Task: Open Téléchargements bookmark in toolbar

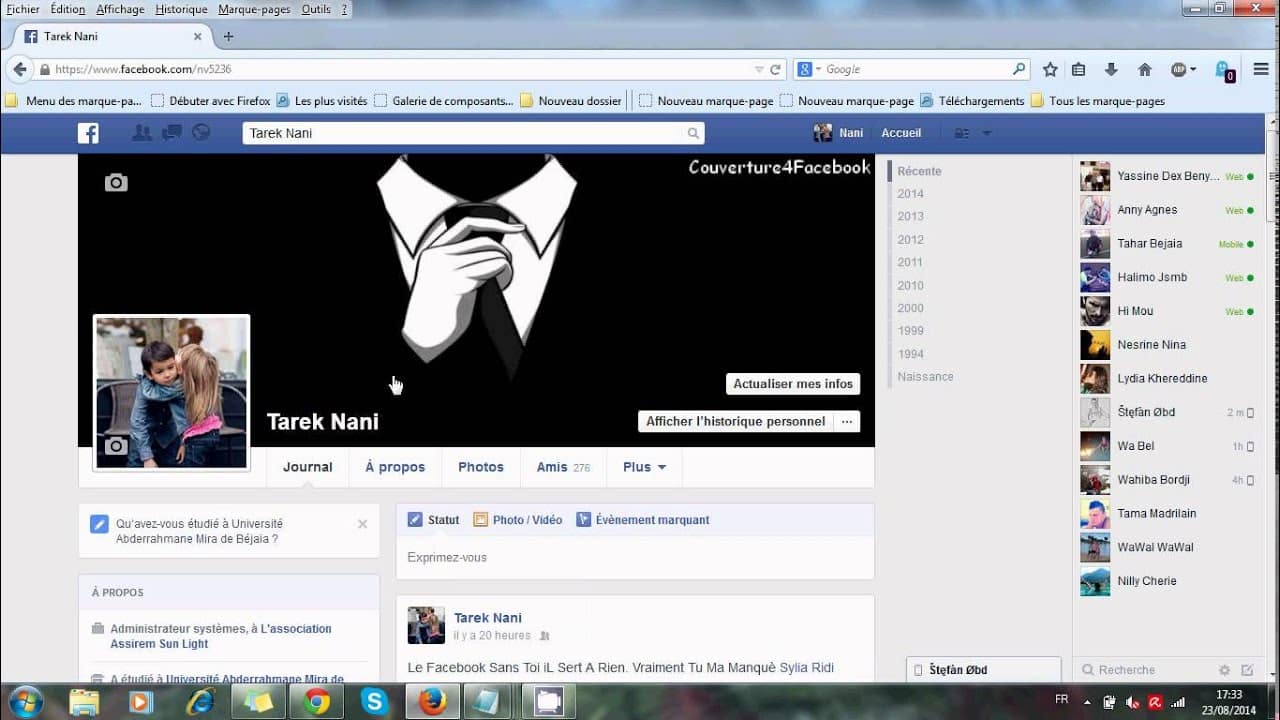Action: point(972,101)
